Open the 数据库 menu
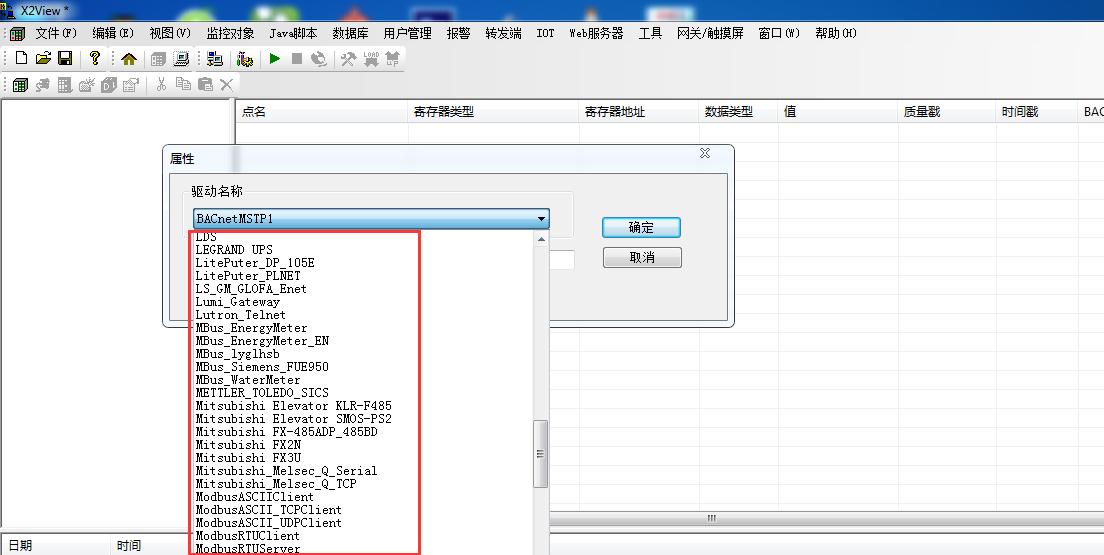The image size is (1104, 555). point(350,33)
